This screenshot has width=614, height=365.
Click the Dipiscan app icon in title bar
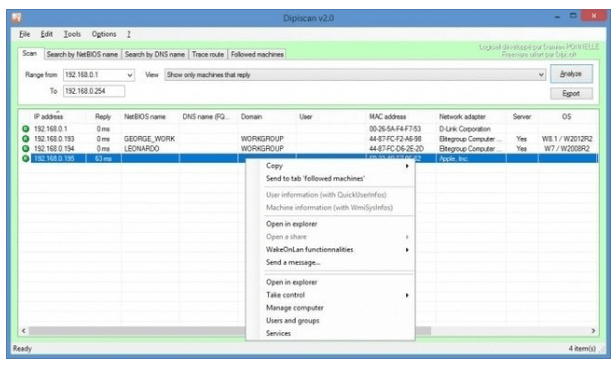[16, 18]
